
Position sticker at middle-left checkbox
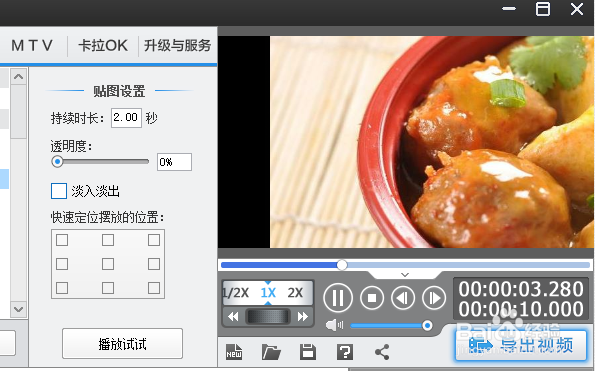[62, 264]
